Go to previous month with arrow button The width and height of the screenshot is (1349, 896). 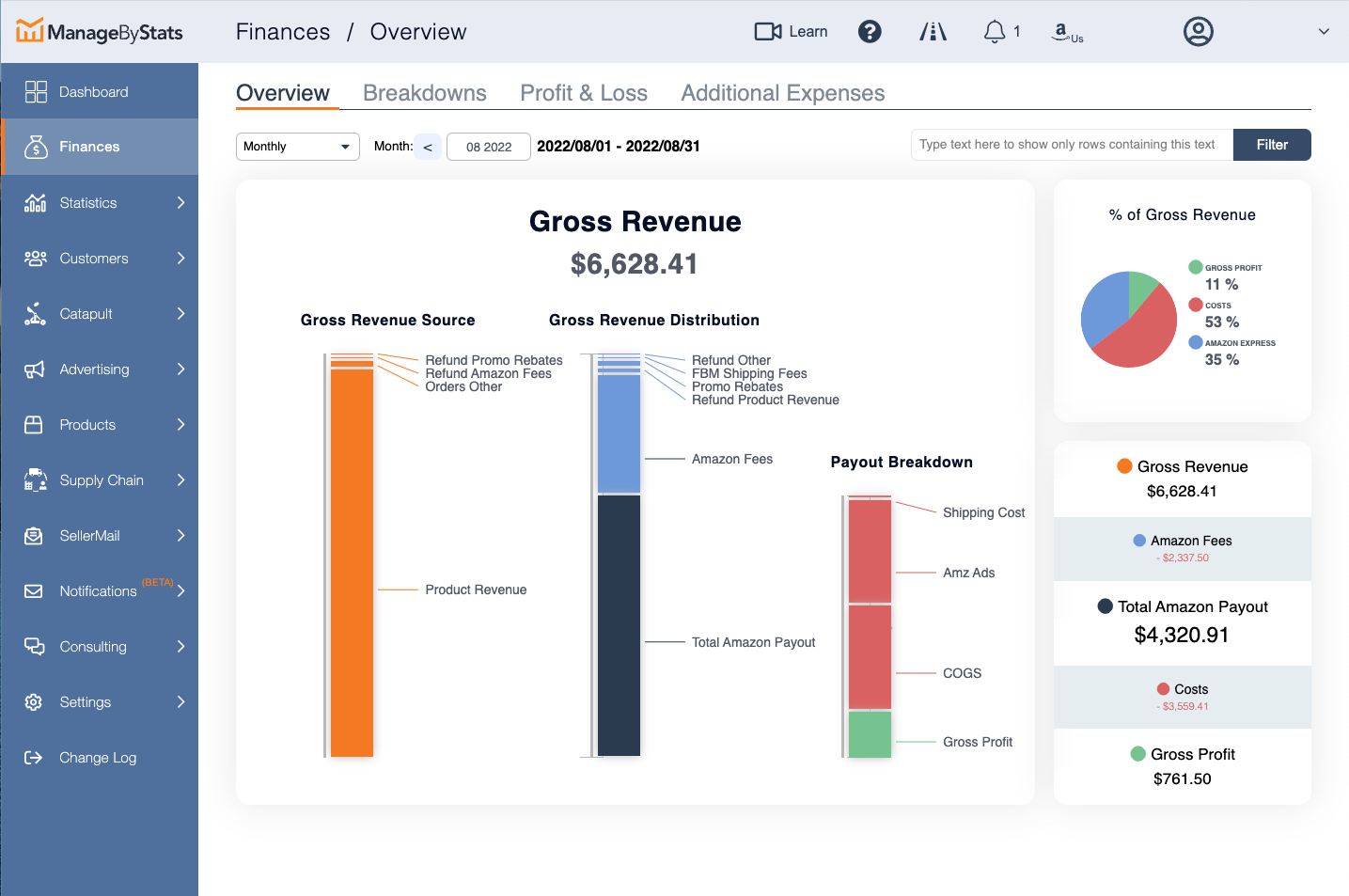[428, 147]
